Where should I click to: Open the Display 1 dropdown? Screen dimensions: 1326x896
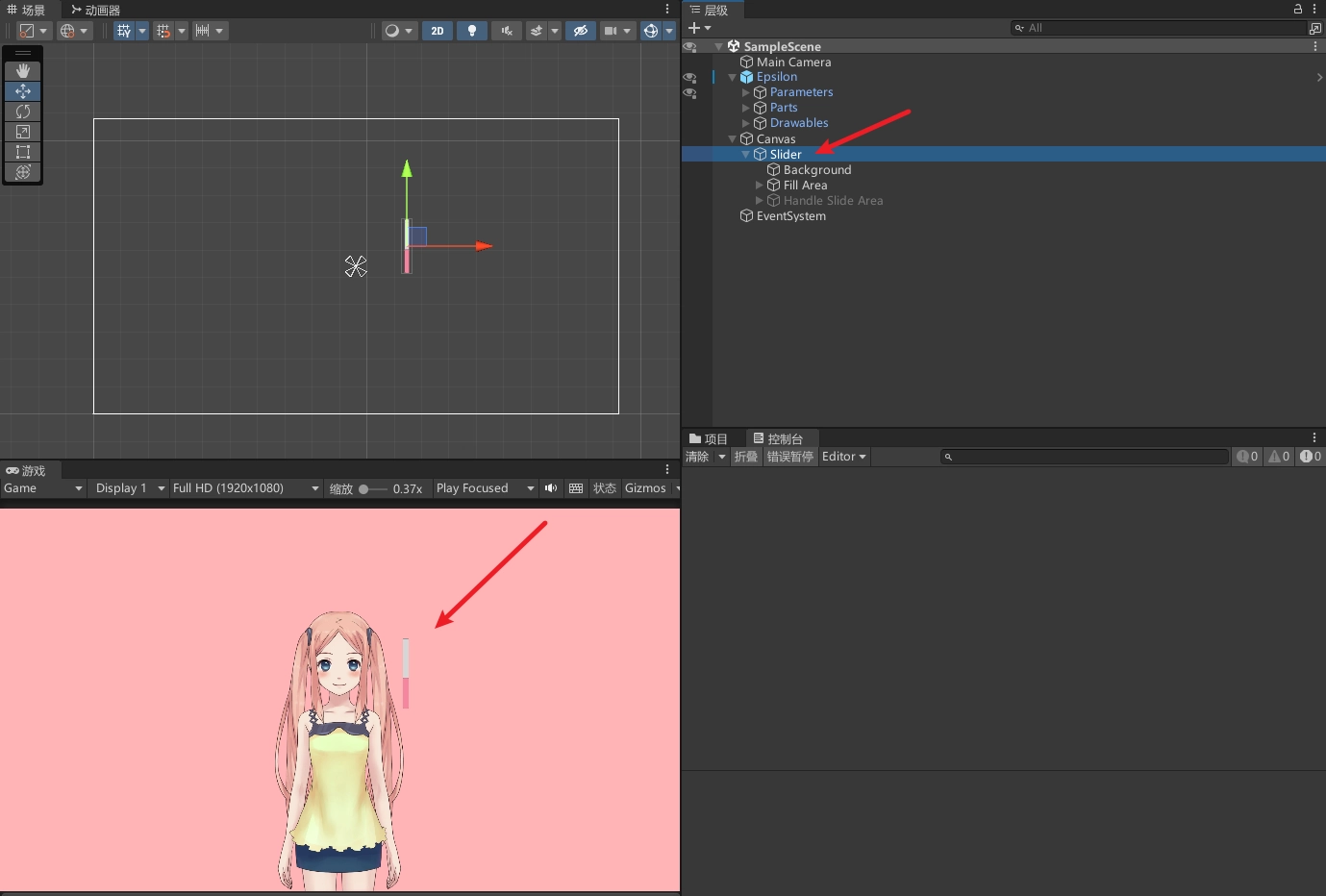tap(130, 488)
